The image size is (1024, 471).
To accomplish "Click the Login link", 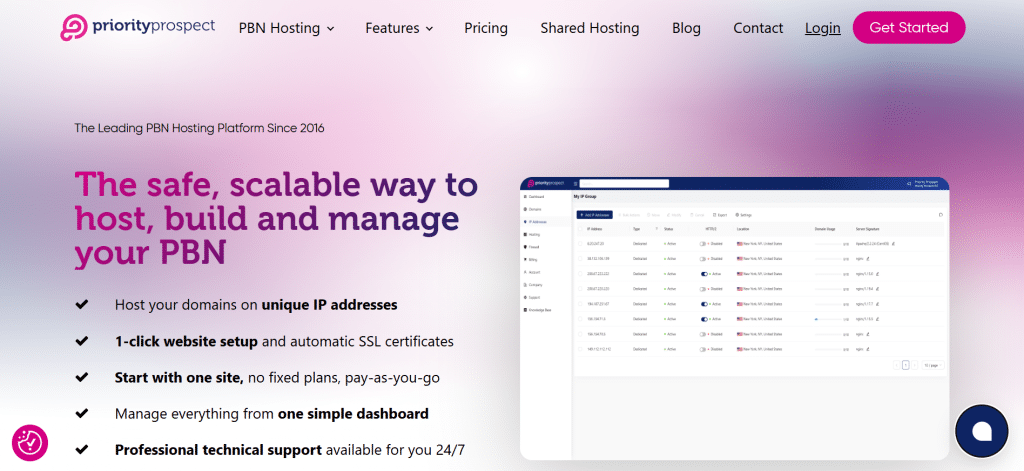I will [x=822, y=28].
